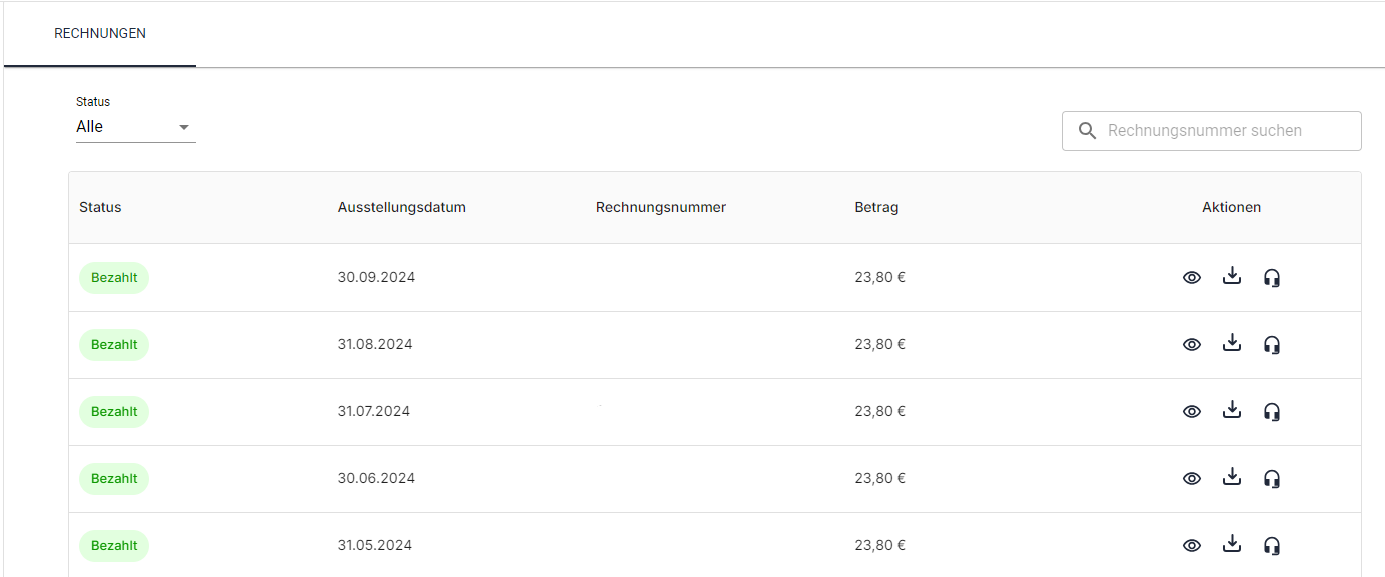Download the invoice dated 31.08.2024
The image size is (1385, 577).
pyautogui.click(x=1232, y=344)
